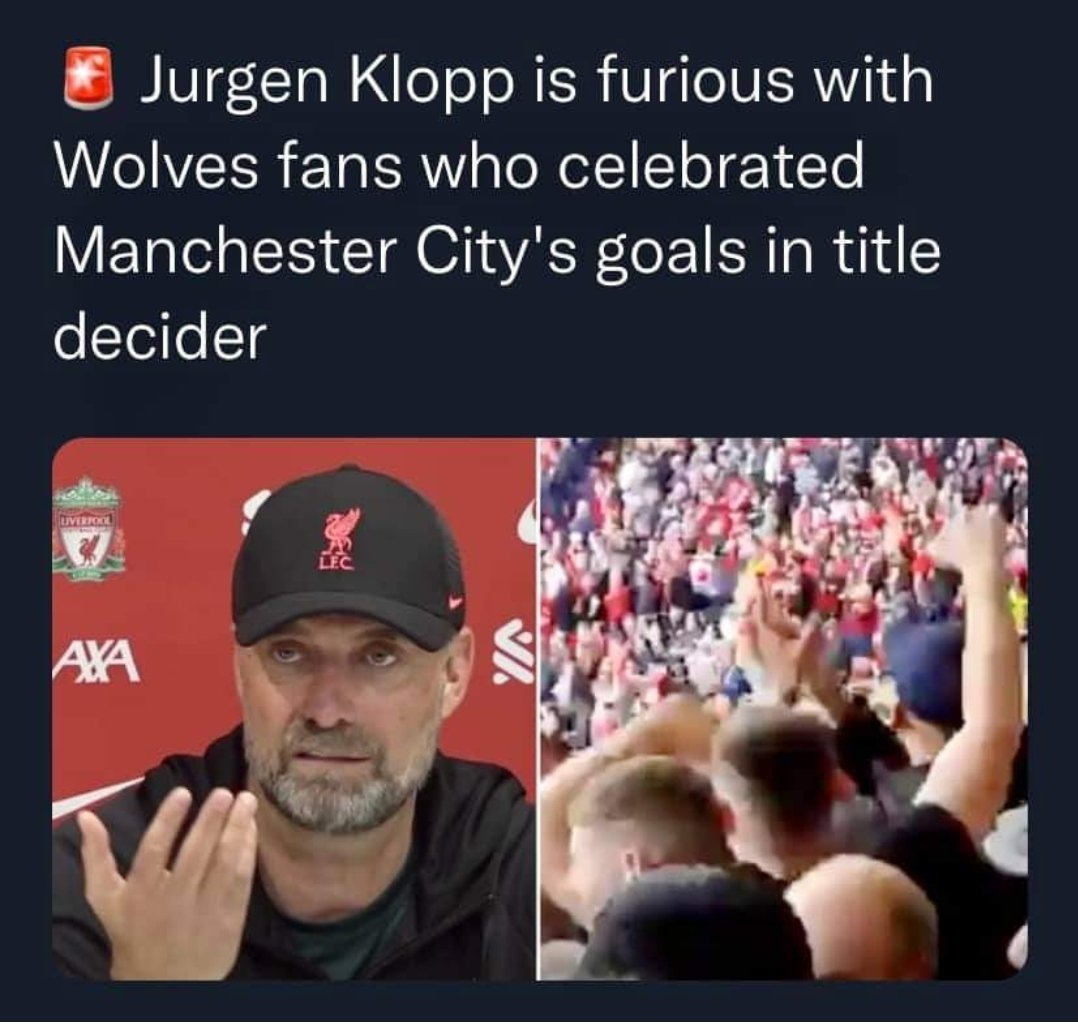Click the Liverpool FC crest logo
Screen dimensions: 1078x1026
coord(89,530)
